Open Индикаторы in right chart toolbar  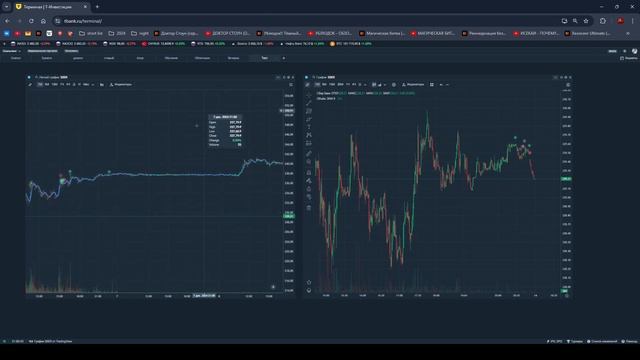point(413,84)
